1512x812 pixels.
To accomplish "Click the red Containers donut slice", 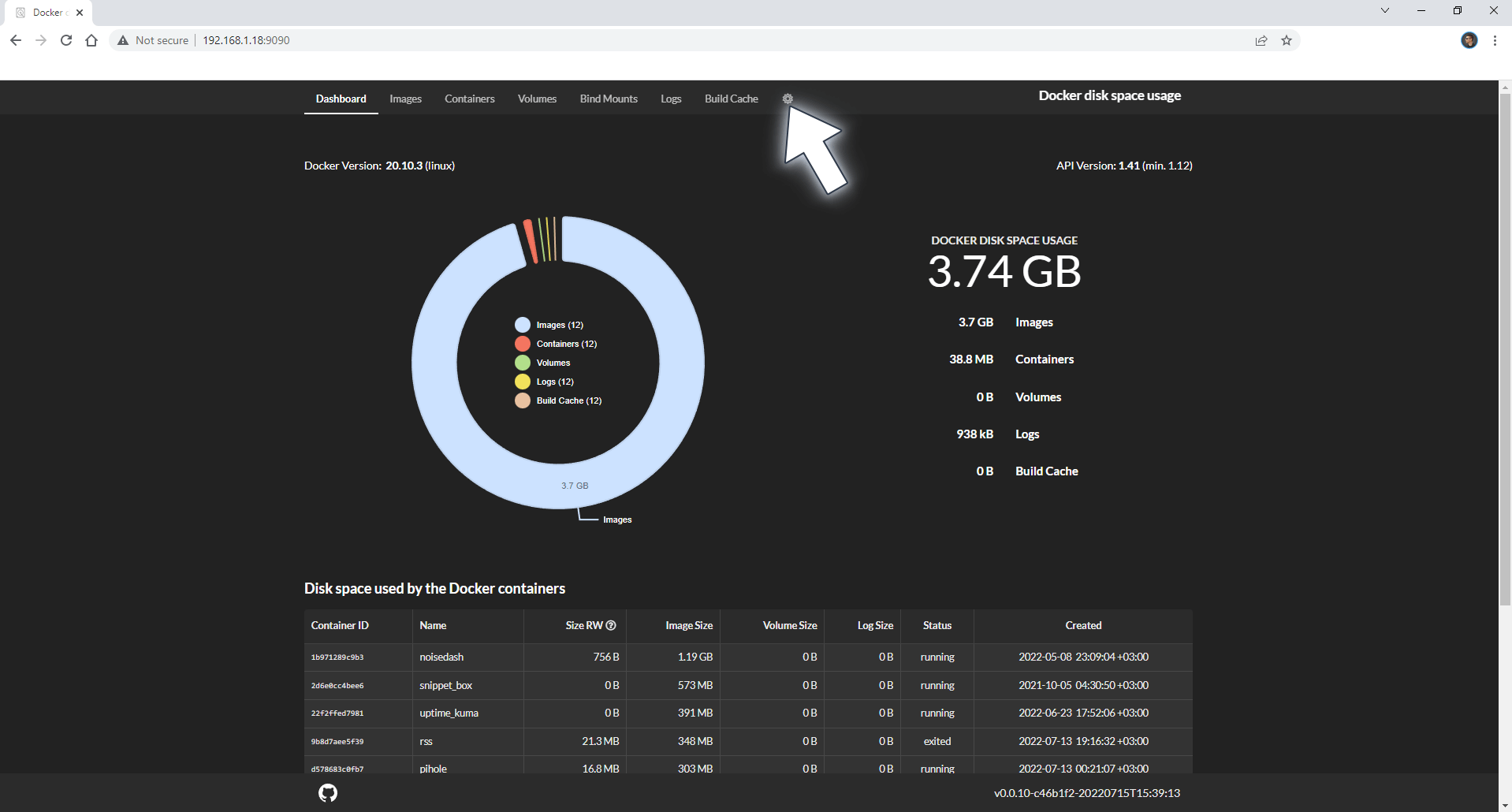I will [531, 241].
